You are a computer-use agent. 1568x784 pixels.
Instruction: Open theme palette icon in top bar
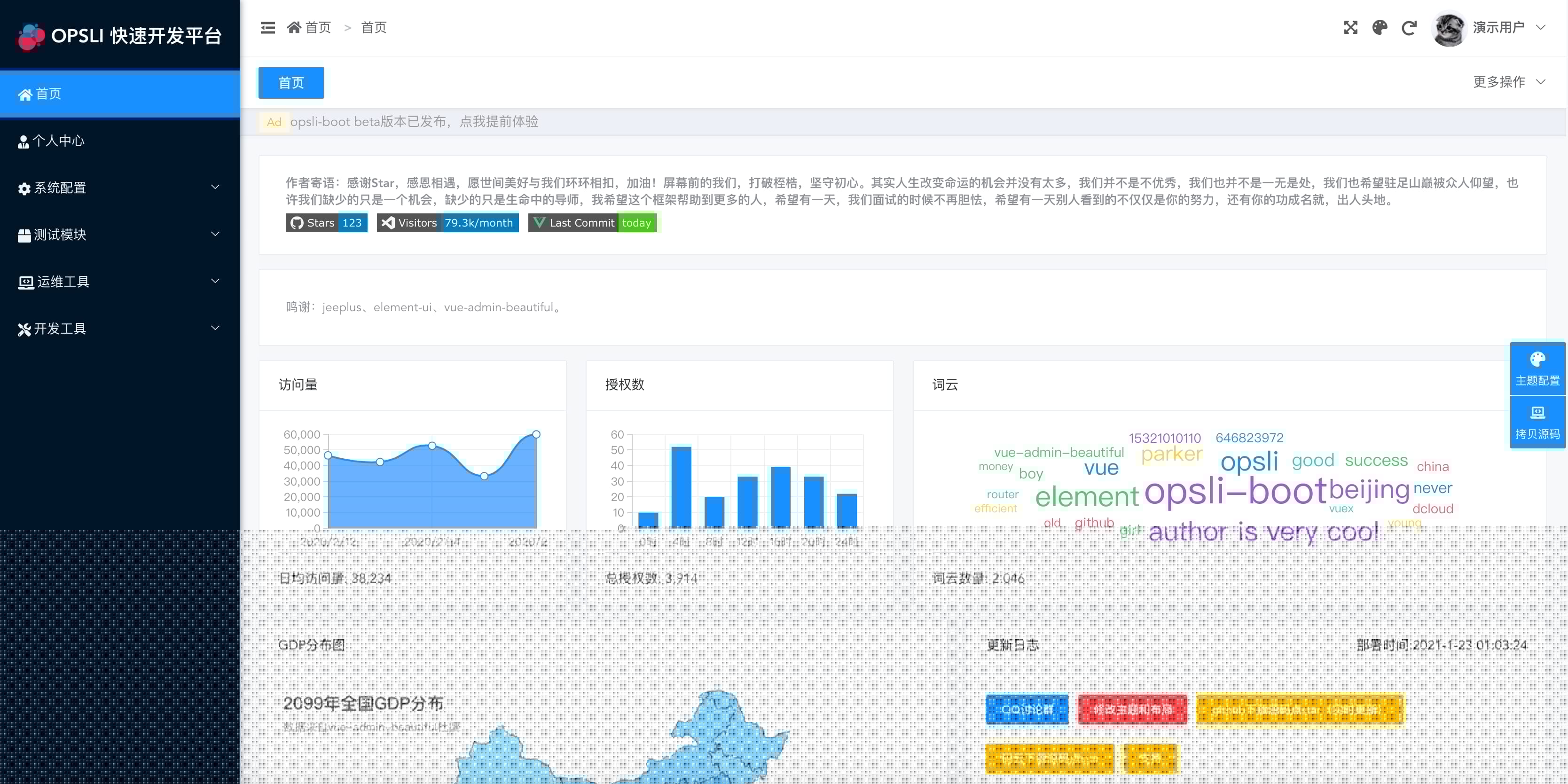click(x=1380, y=27)
